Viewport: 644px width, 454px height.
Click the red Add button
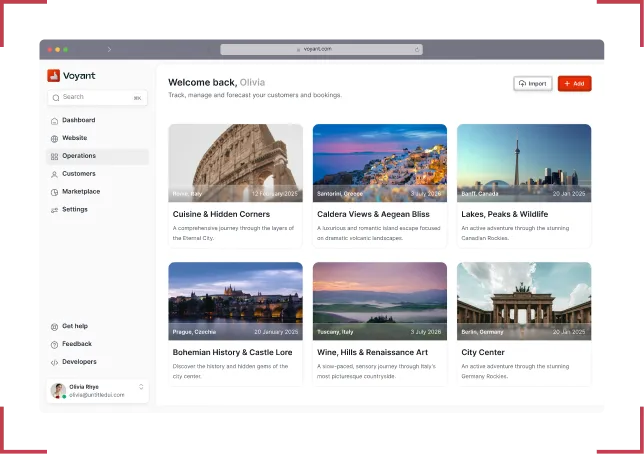(x=574, y=83)
